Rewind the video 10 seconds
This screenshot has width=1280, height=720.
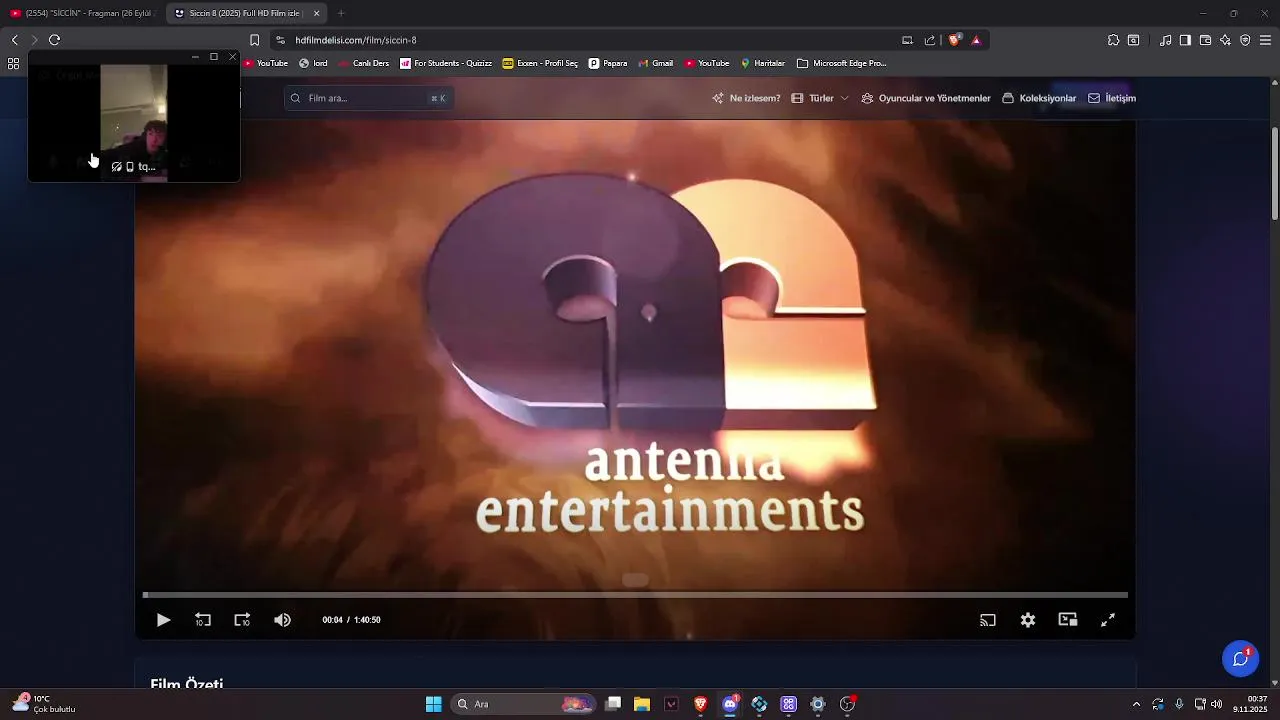click(203, 620)
